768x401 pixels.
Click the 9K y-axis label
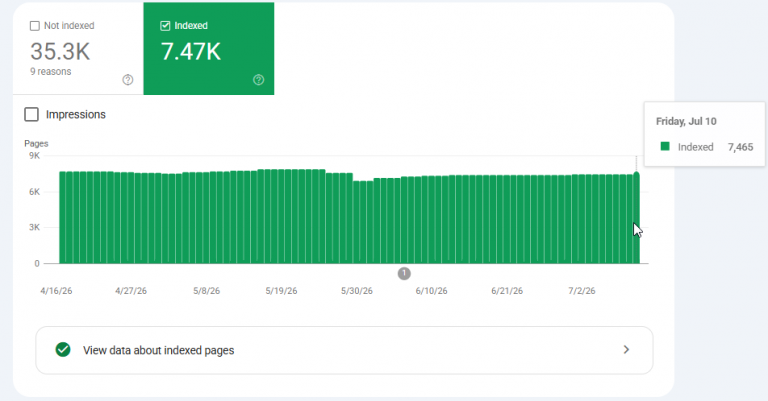tap(34, 156)
